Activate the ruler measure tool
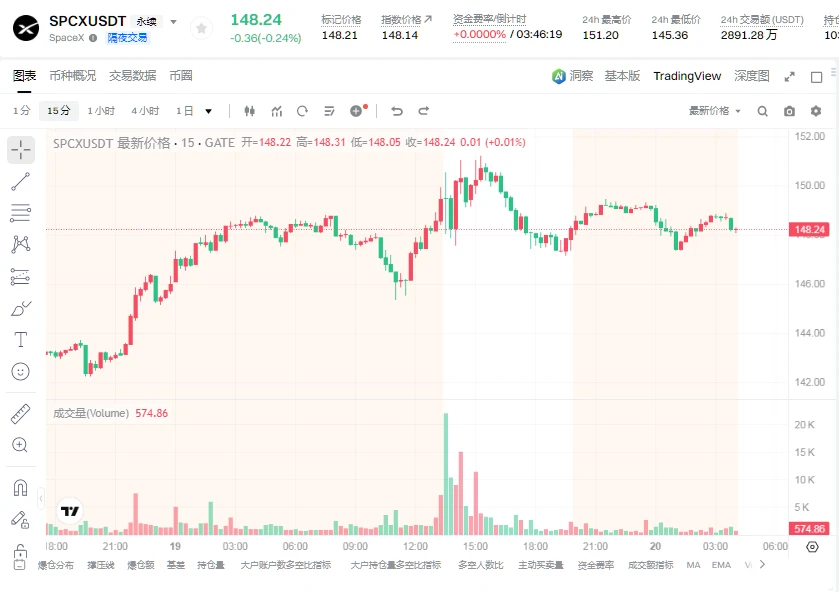The height and width of the screenshot is (592, 839). pos(21,414)
